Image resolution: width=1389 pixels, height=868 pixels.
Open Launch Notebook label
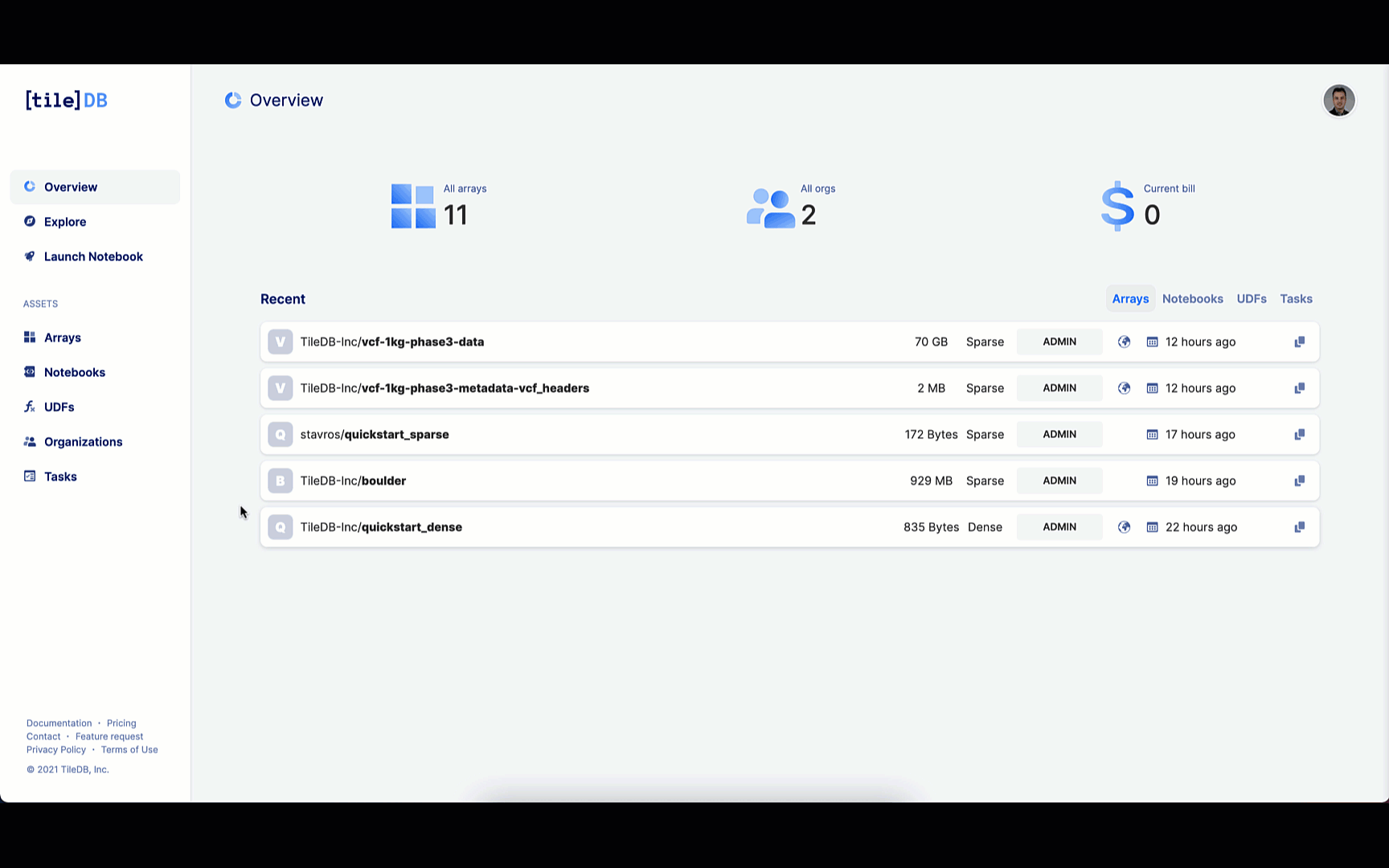[93, 256]
